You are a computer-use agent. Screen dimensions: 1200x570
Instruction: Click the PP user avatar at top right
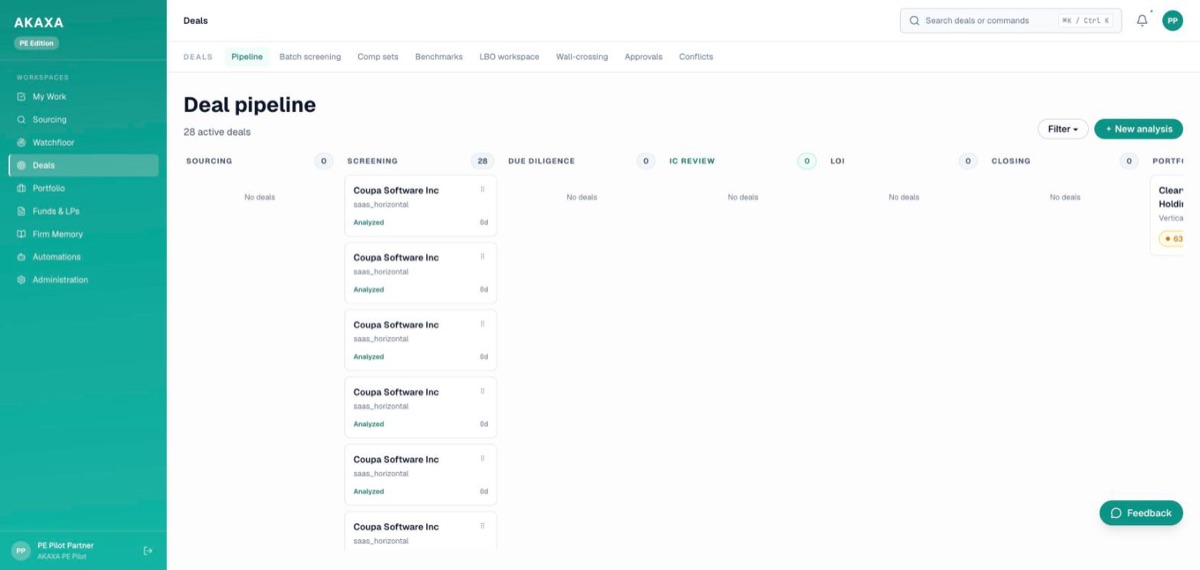(x=1172, y=20)
